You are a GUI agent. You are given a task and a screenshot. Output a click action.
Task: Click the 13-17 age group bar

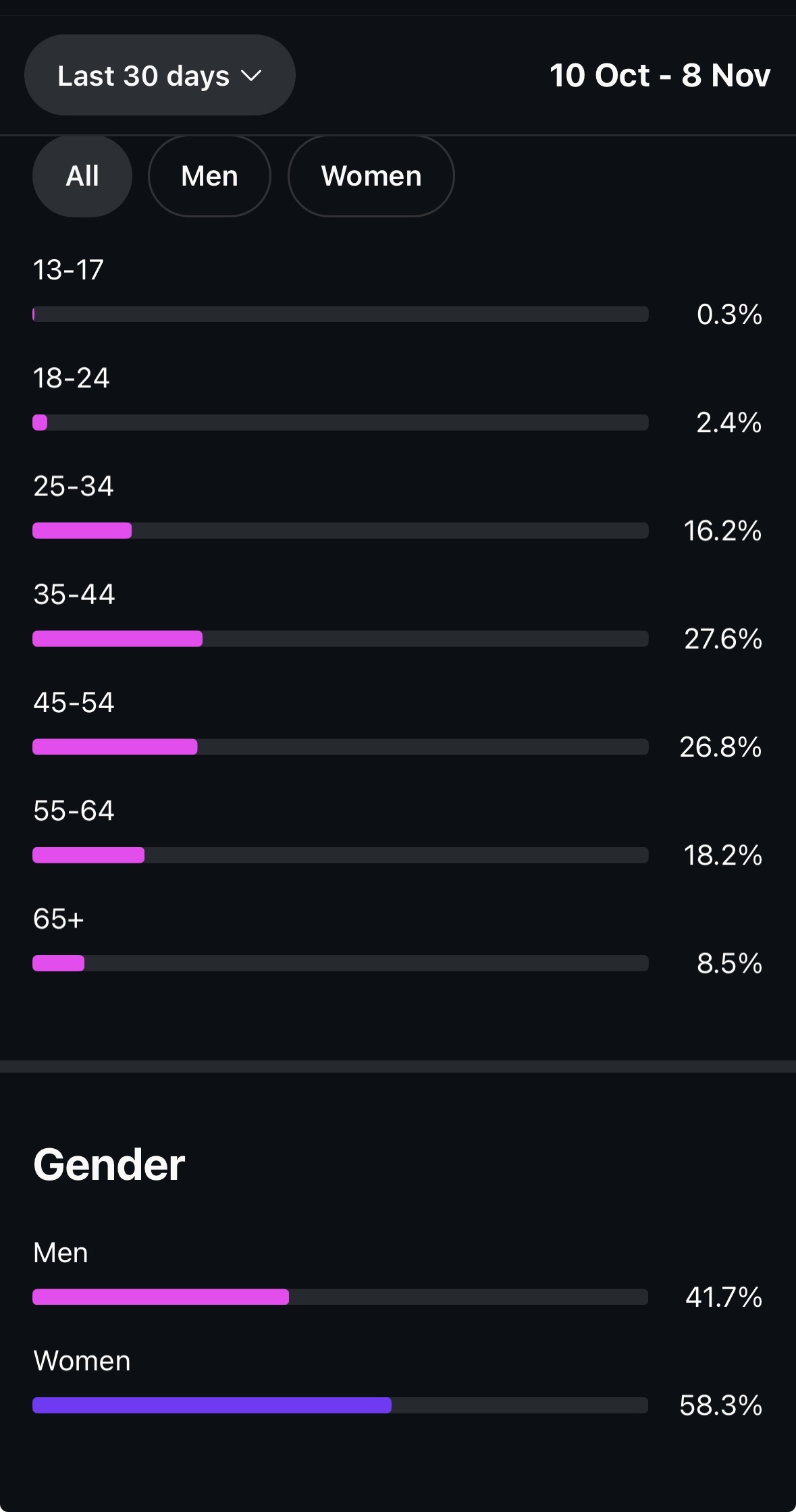tap(340, 314)
